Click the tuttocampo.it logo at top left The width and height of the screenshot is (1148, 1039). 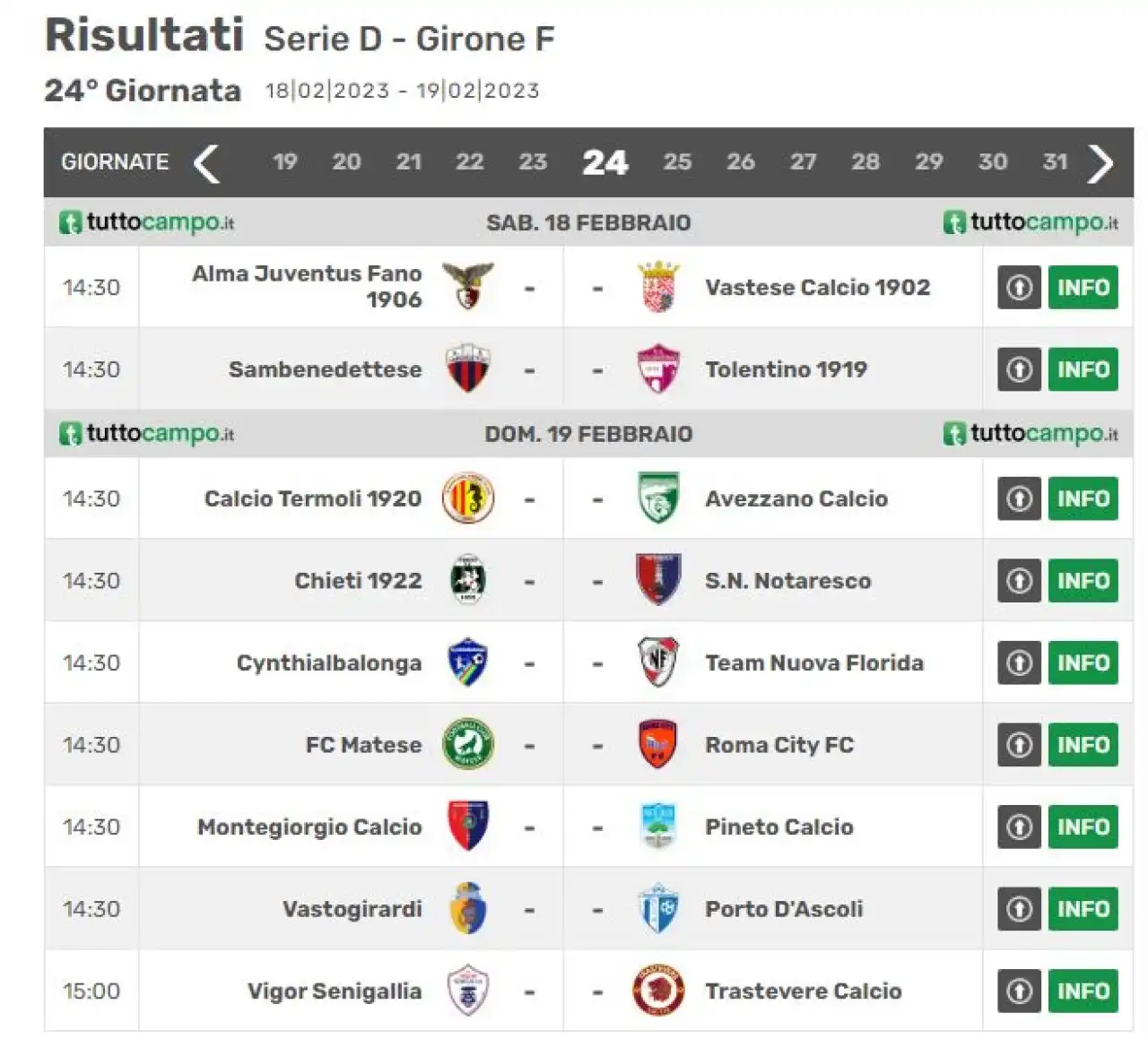[x=147, y=222]
